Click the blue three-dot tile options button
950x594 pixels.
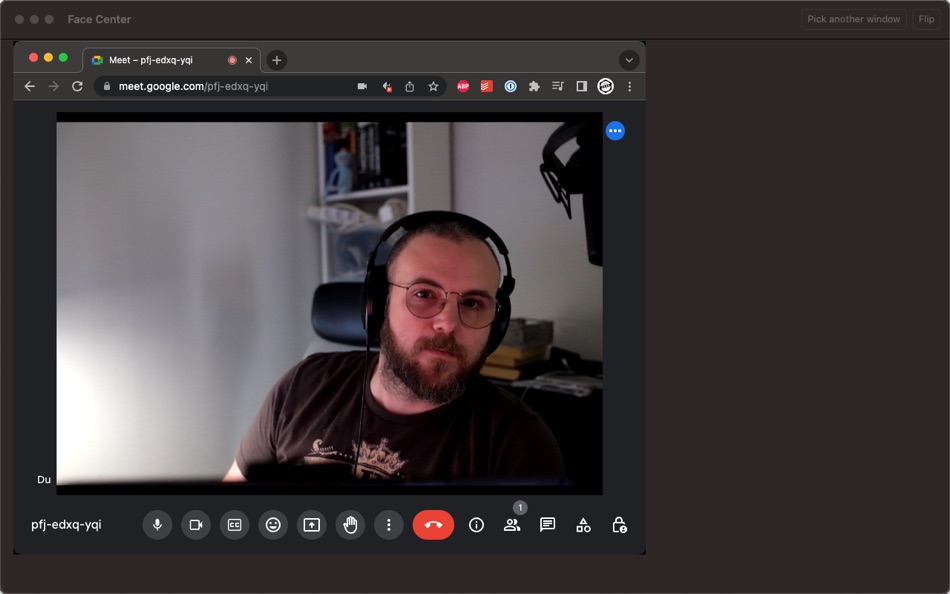pos(615,131)
